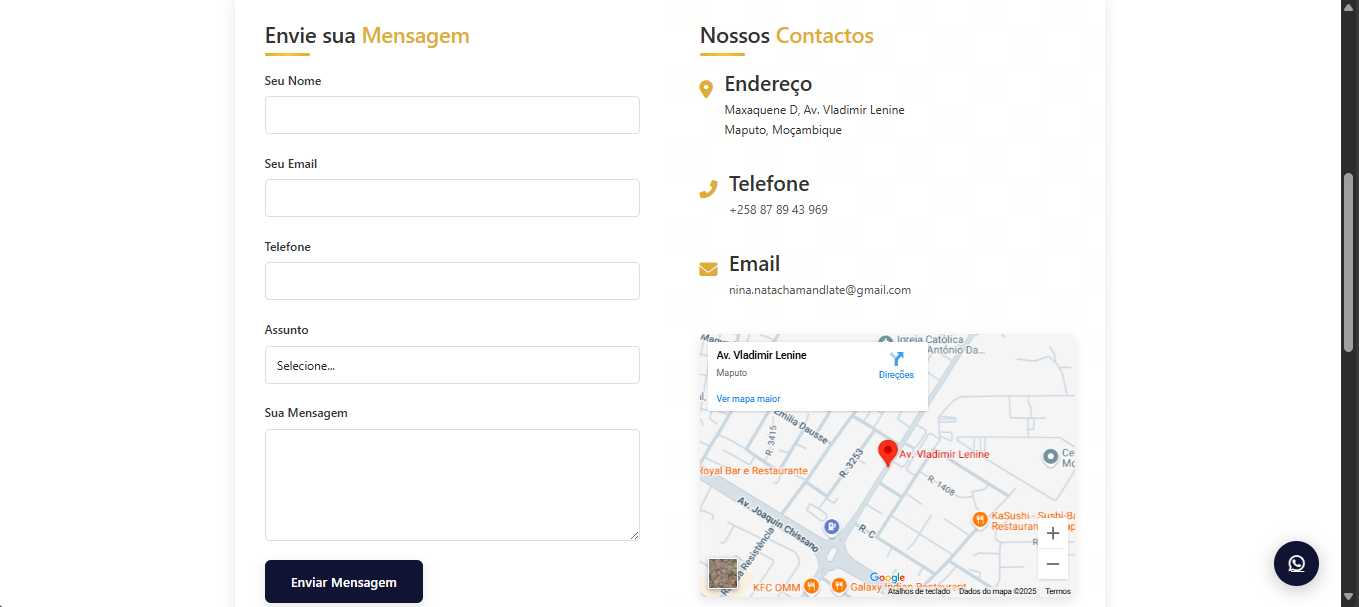This screenshot has height=607, width=1359.
Task: Open WhatsApp chat floating button
Action: point(1296,563)
